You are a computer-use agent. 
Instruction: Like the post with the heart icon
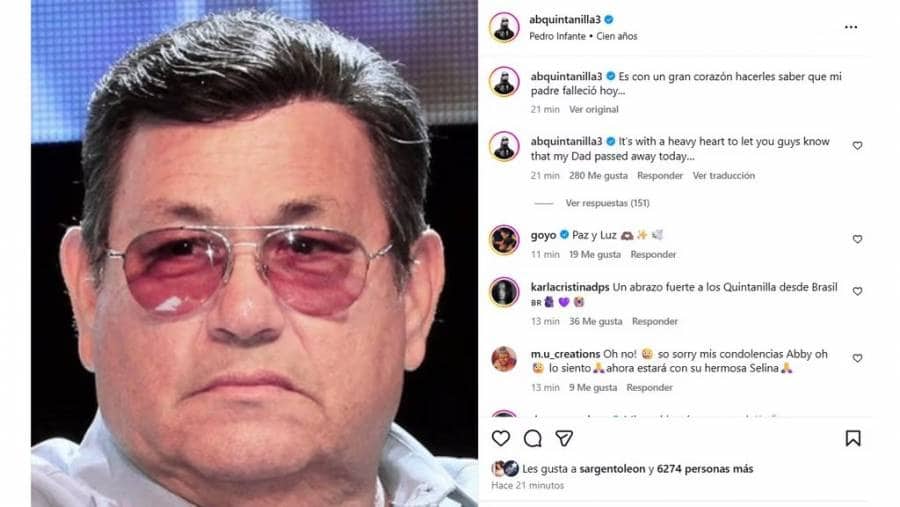pyautogui.click(x=501, y=438)
